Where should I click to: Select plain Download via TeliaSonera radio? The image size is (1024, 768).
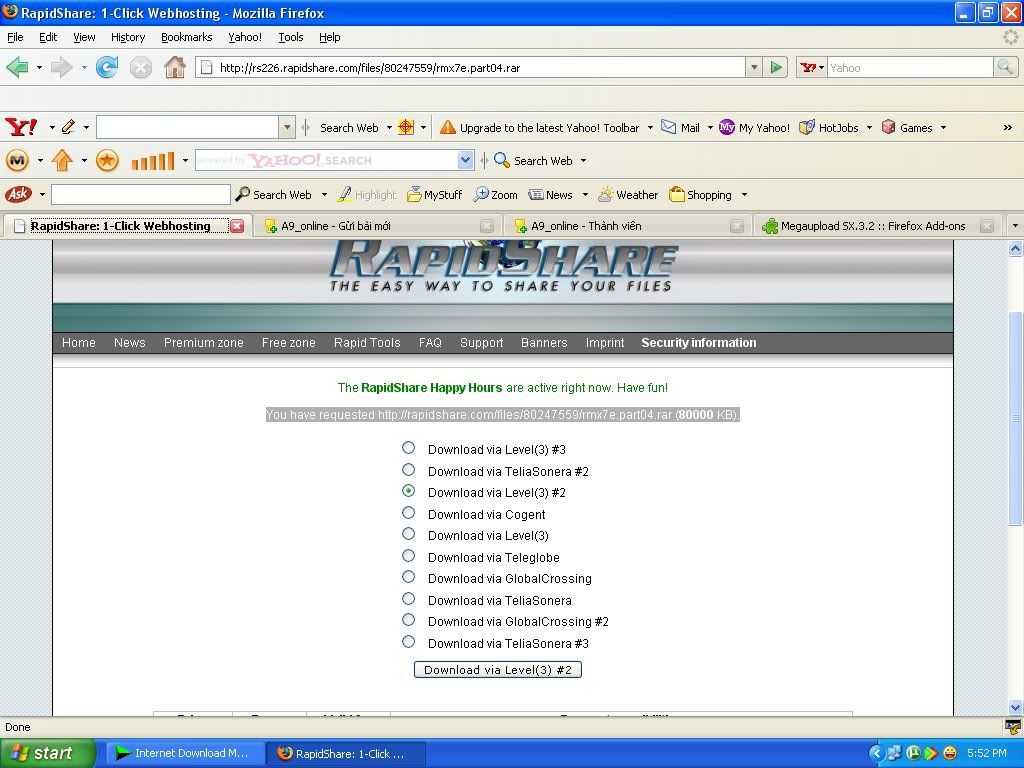pyautogui.click(x=408, y=599)
